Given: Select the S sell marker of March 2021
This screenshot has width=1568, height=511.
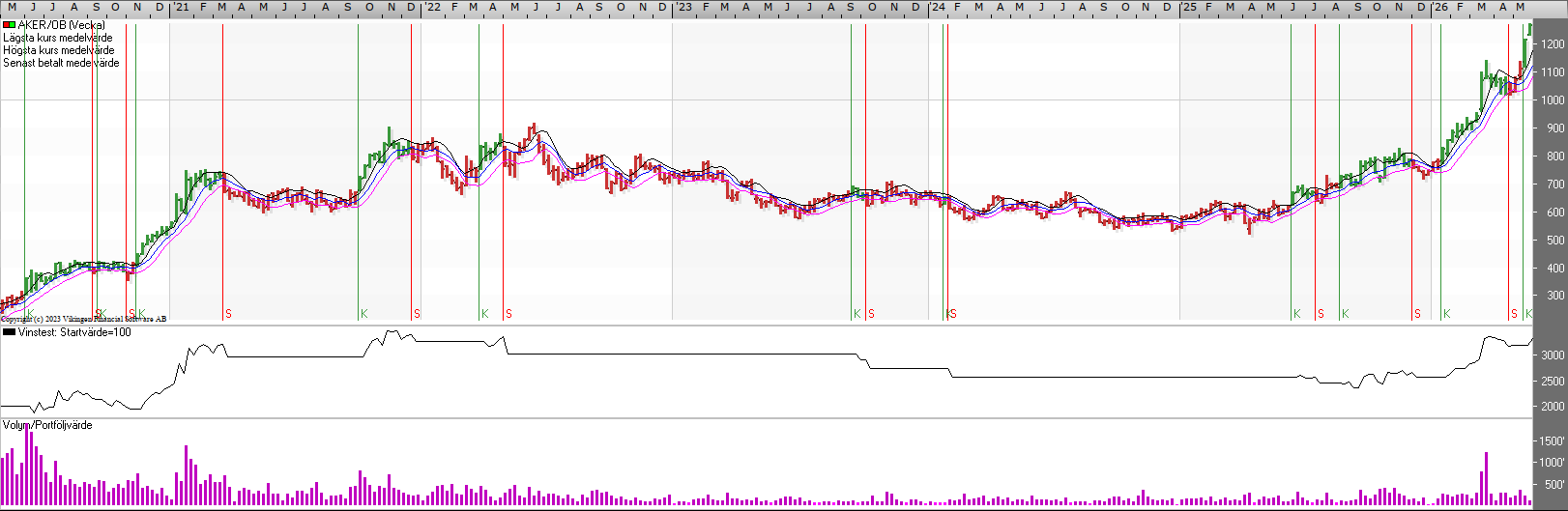Looking at the screenshot, I should (x=228, y=314).
